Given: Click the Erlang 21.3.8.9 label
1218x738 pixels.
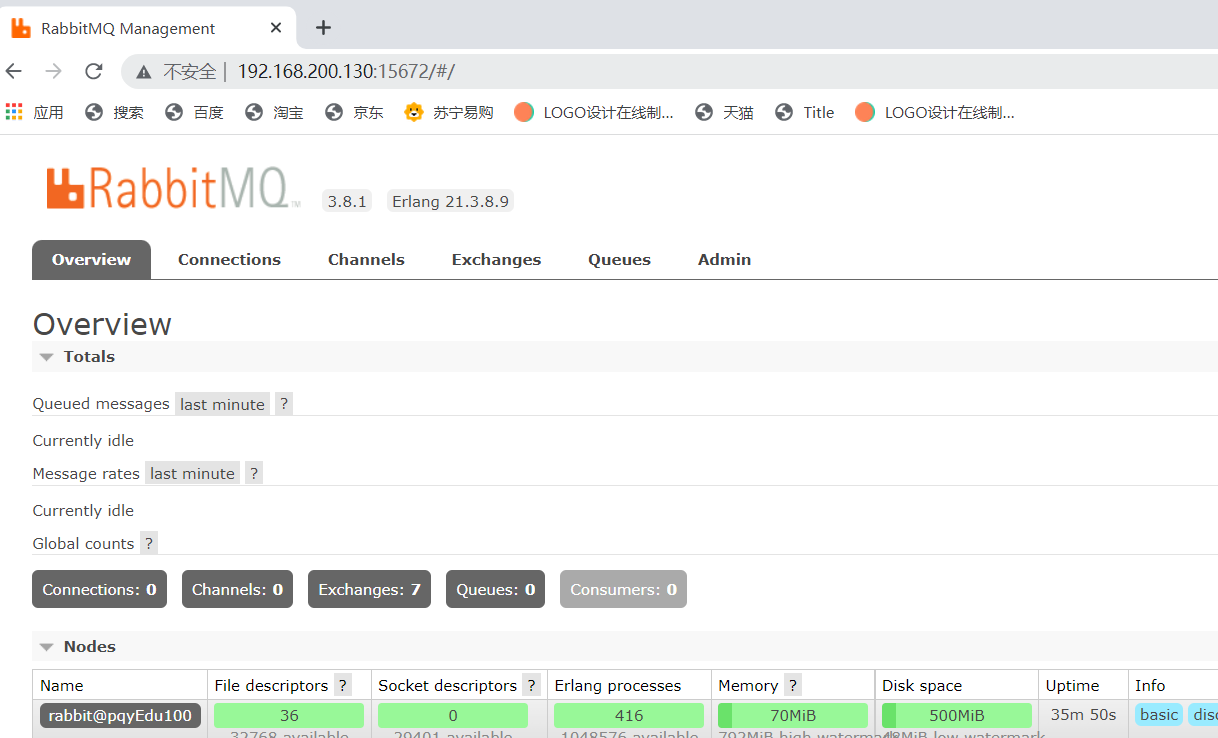Looking at the screenshot, I should click(x=450, y=201).
